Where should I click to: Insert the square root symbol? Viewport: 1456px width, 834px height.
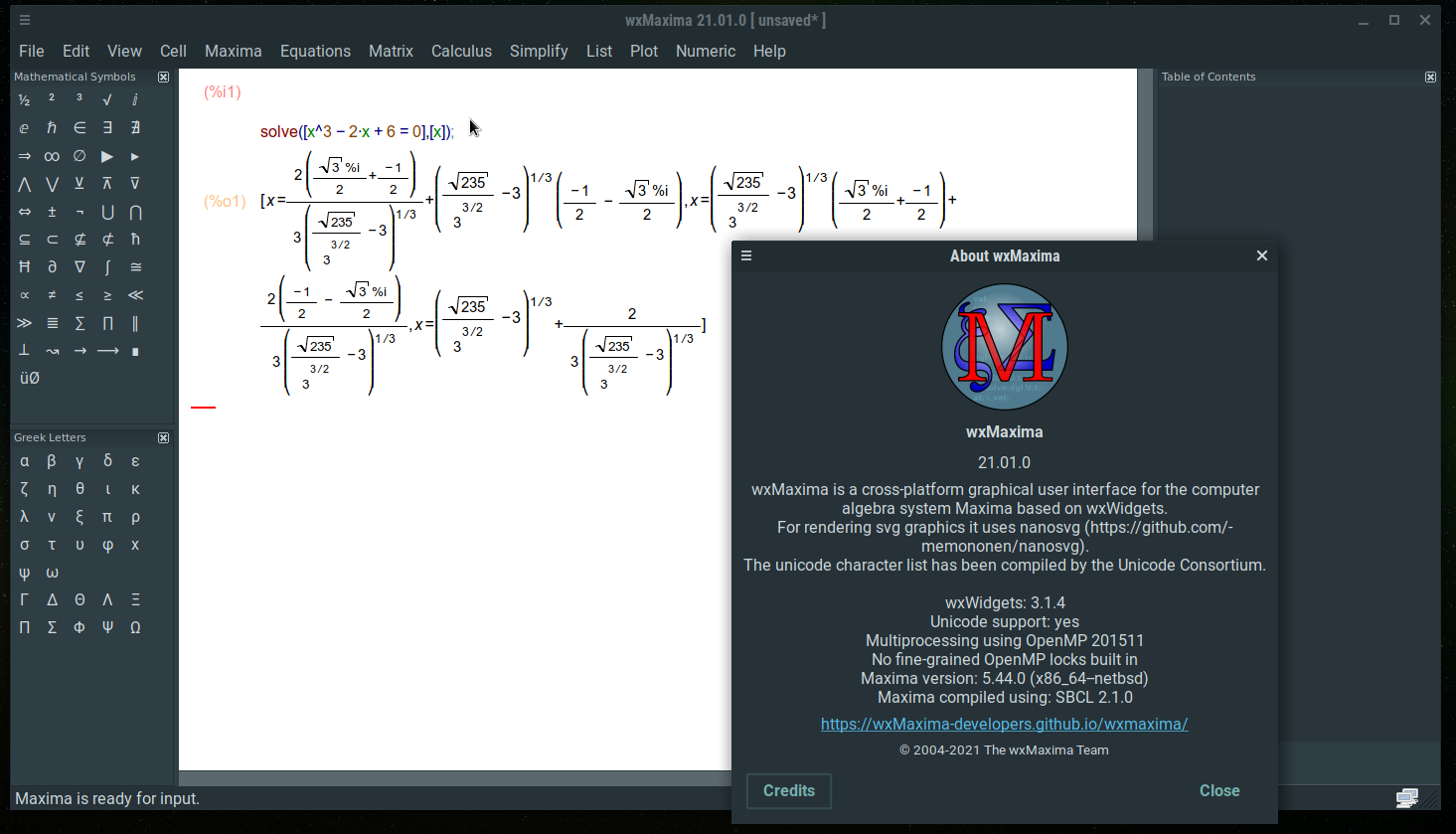(x=107, y=99)
